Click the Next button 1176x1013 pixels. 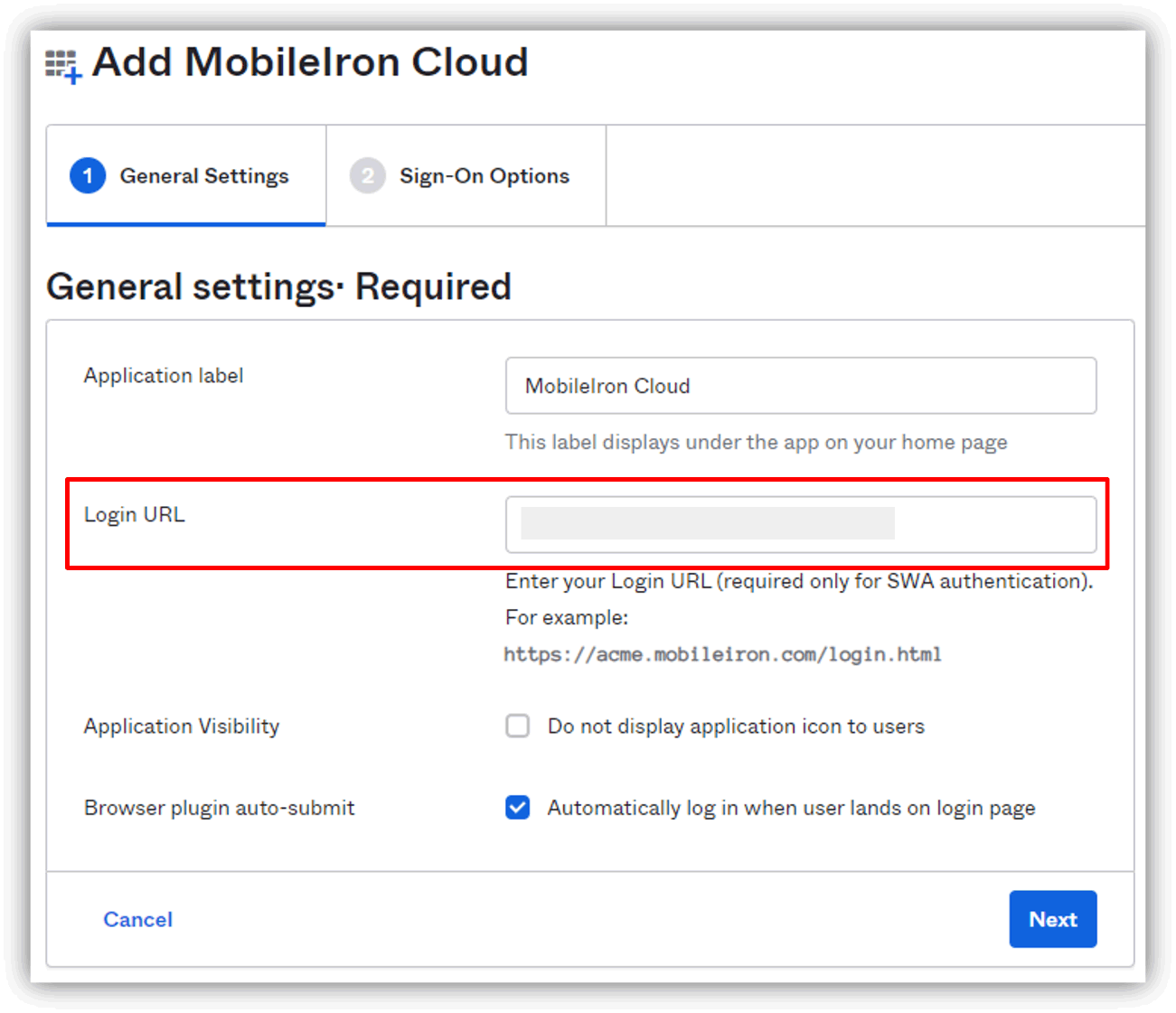click(x=1053, y=919)
